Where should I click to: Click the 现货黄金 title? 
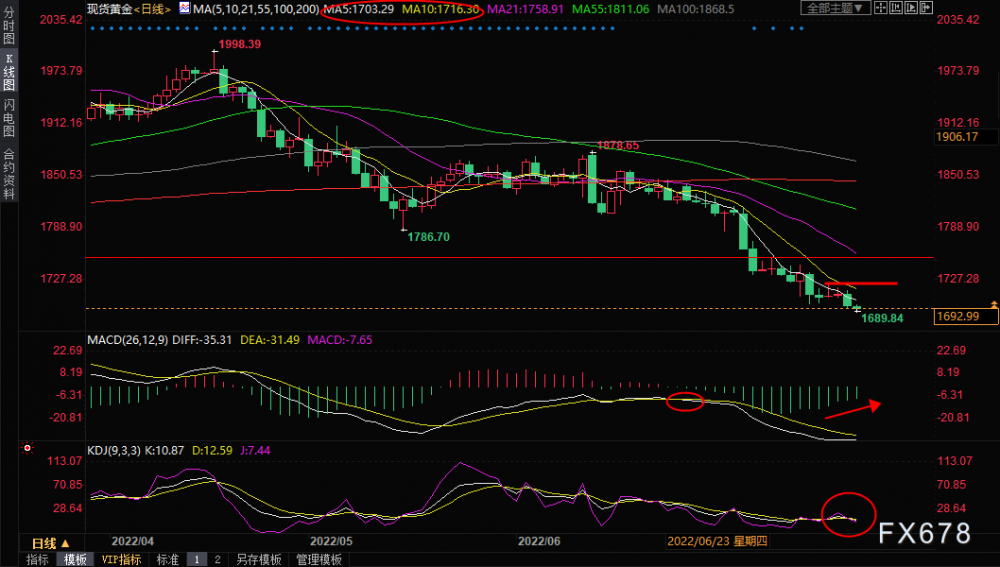(x=110, y=9)
